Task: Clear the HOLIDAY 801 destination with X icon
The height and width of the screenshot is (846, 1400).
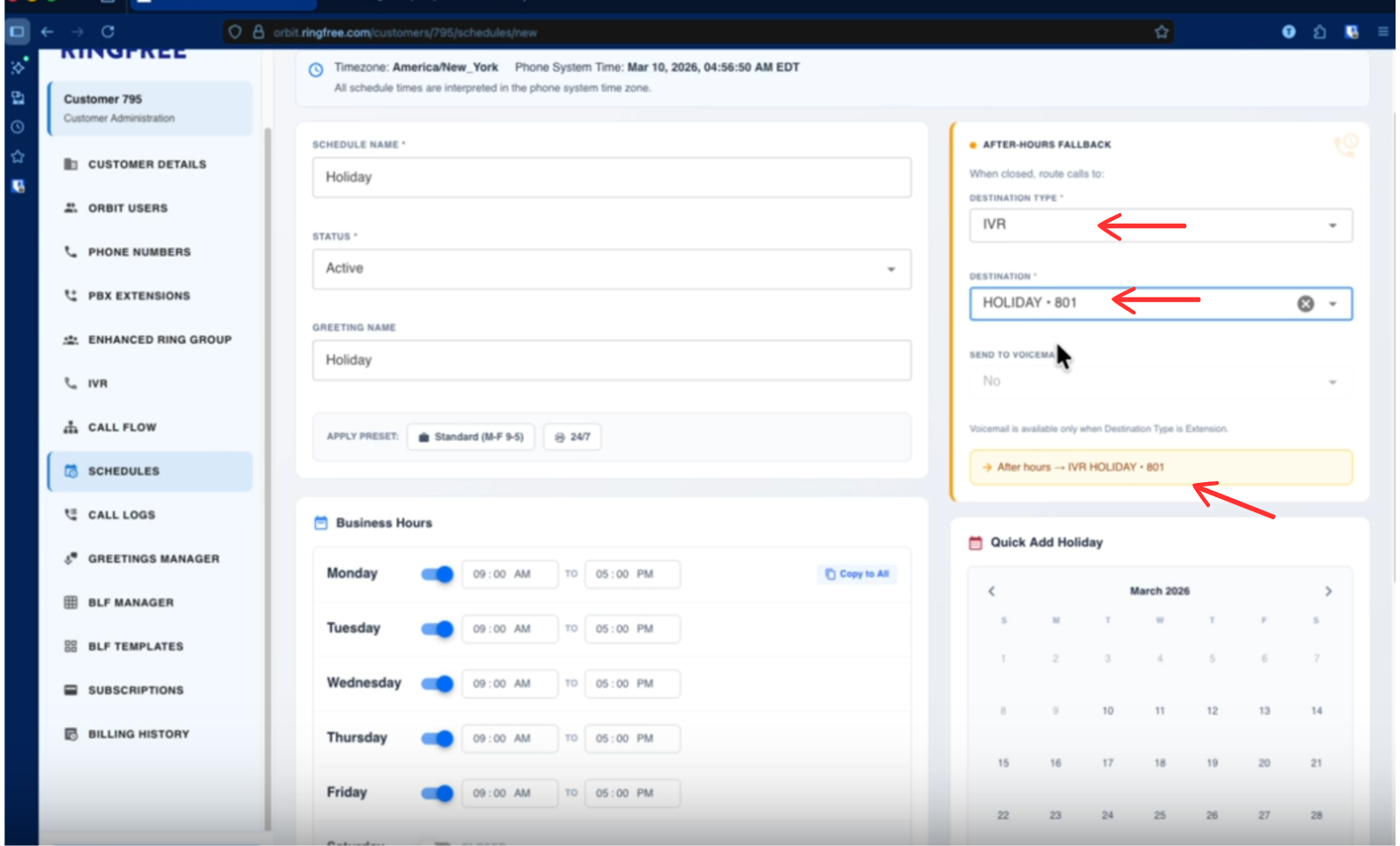Action: [1305, 304]
